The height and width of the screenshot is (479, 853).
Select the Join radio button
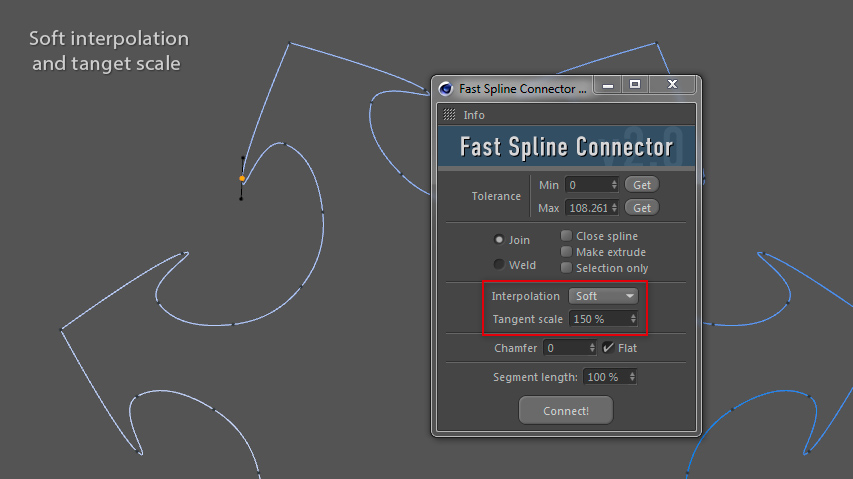[499, 239]
